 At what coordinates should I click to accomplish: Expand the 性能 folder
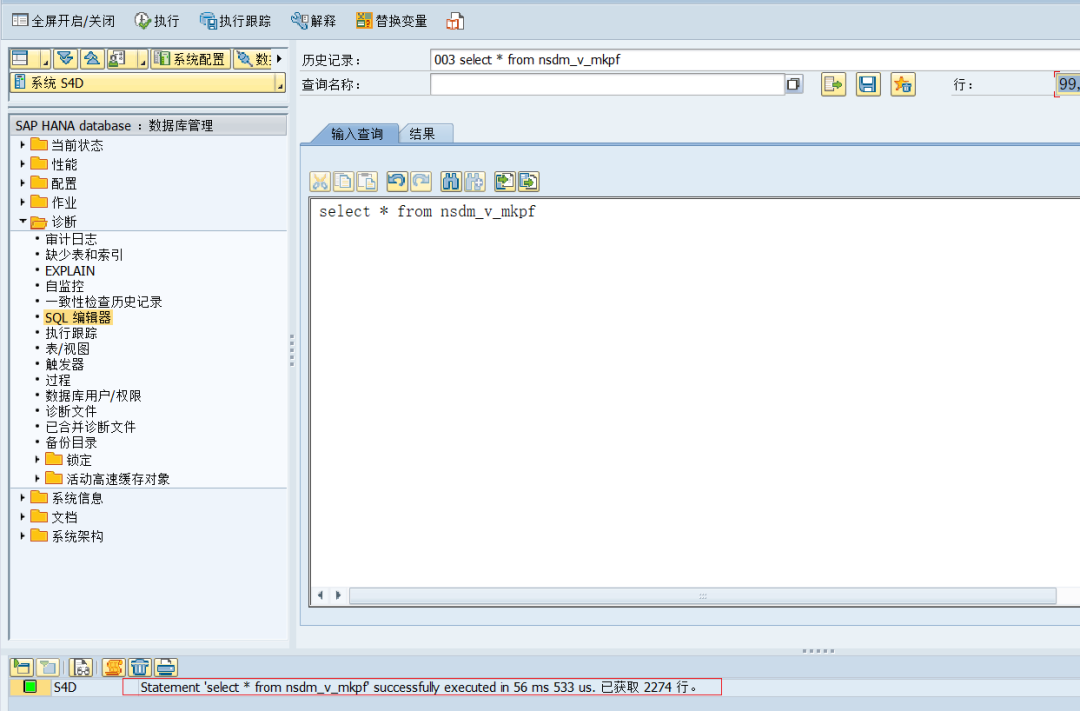[23, 164]
